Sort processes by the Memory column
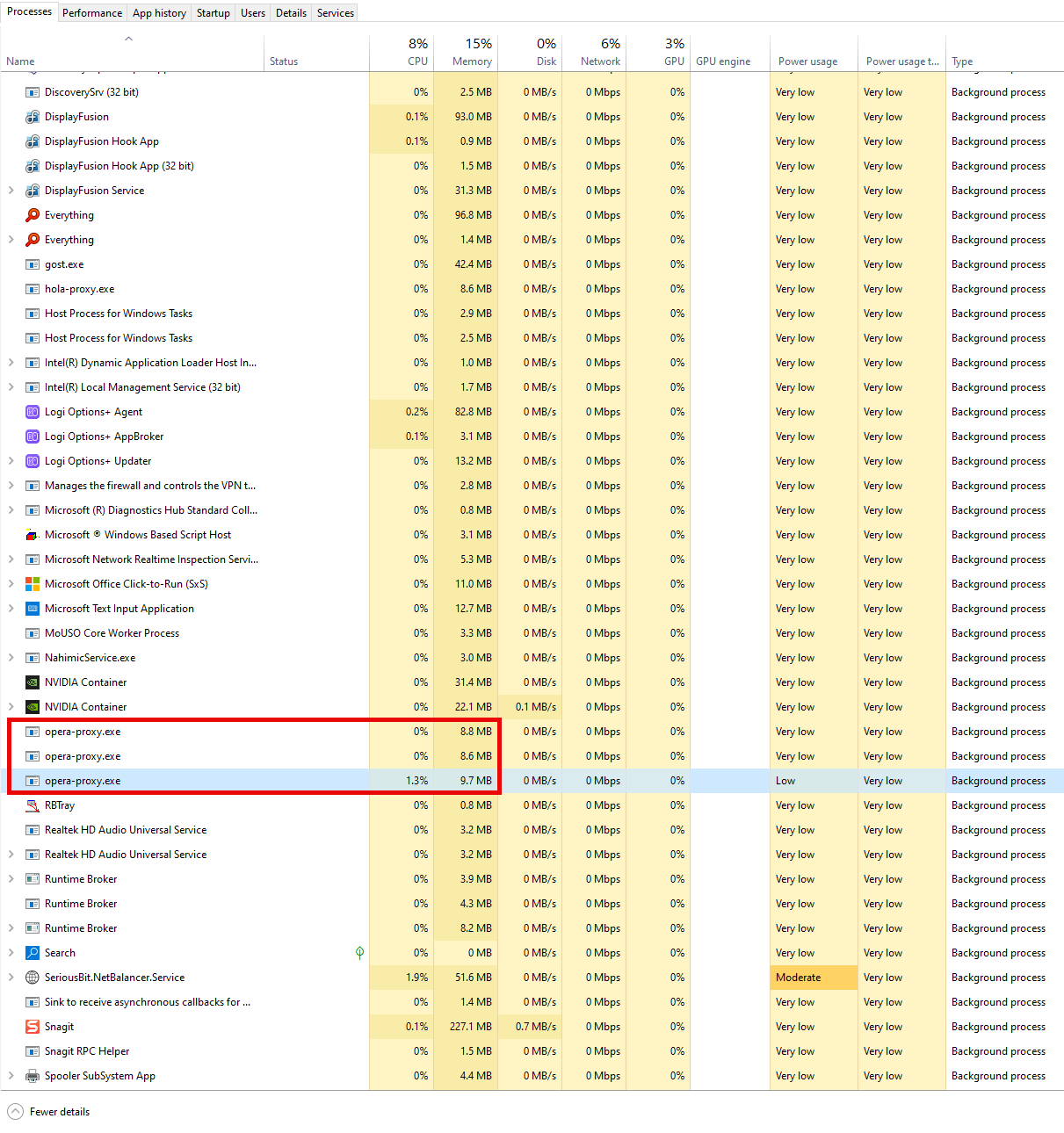Screen dimensions: 1064x1133 466,53
